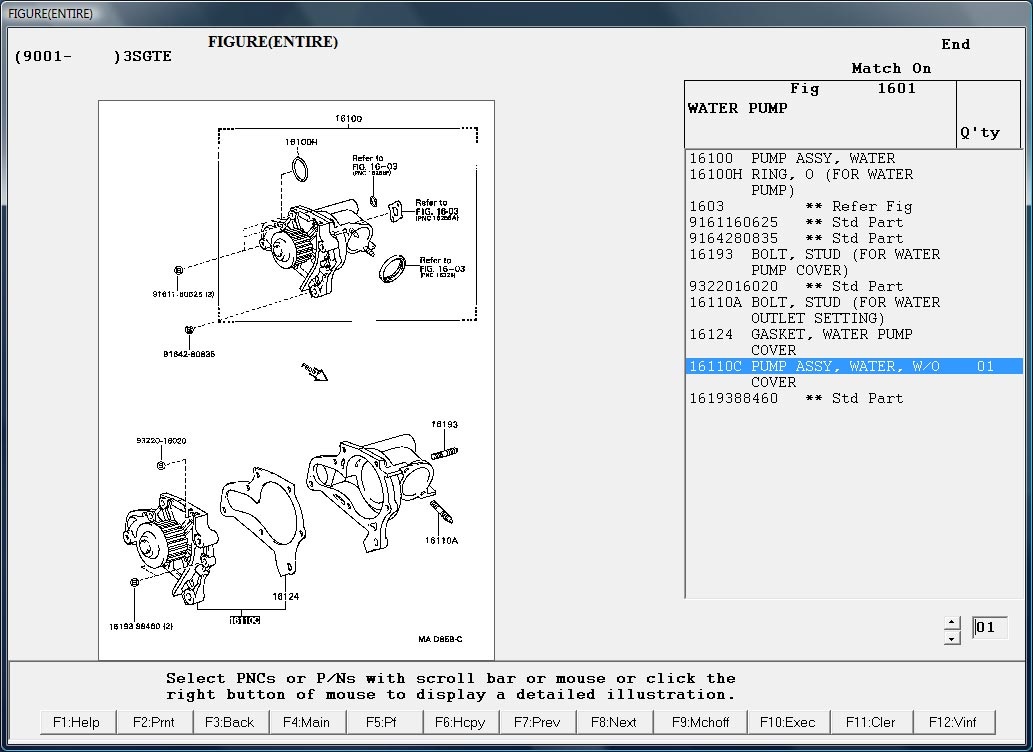Click the 16193-88460 label in diagram
The image size is (1033, 752).
(x=141, y=626)
